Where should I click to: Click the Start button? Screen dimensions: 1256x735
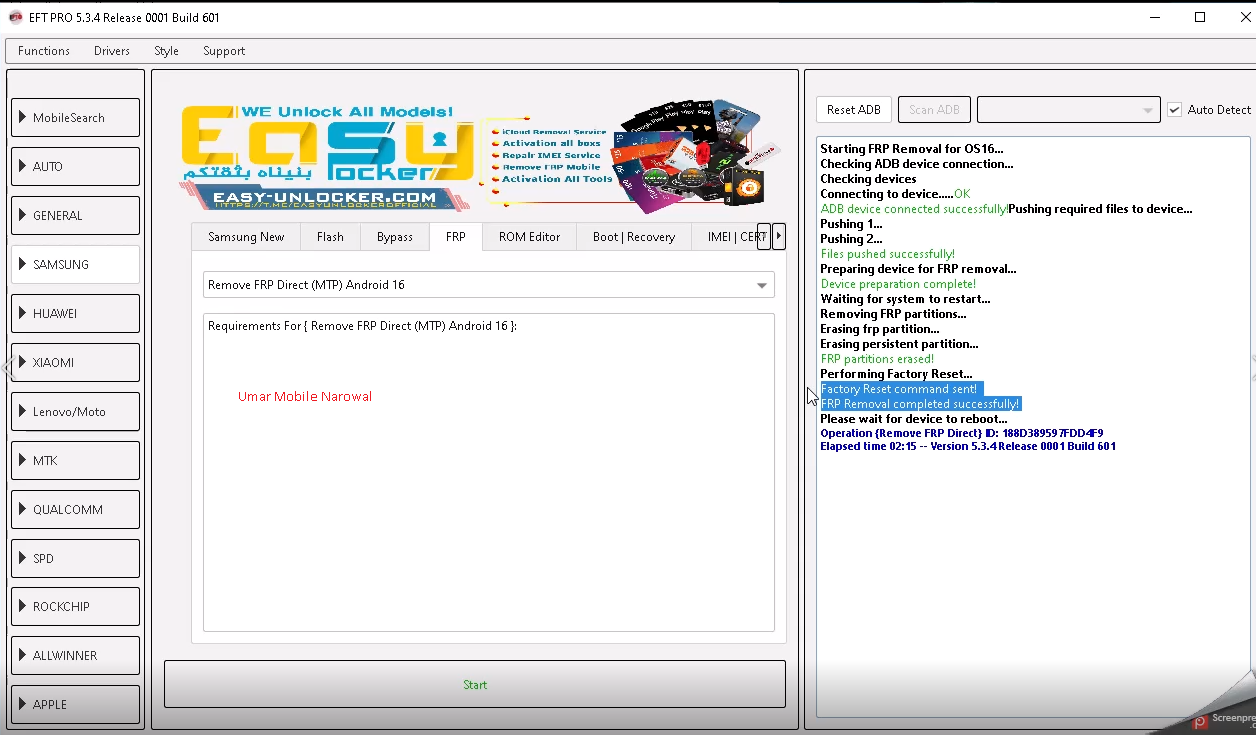coord(475,685)
